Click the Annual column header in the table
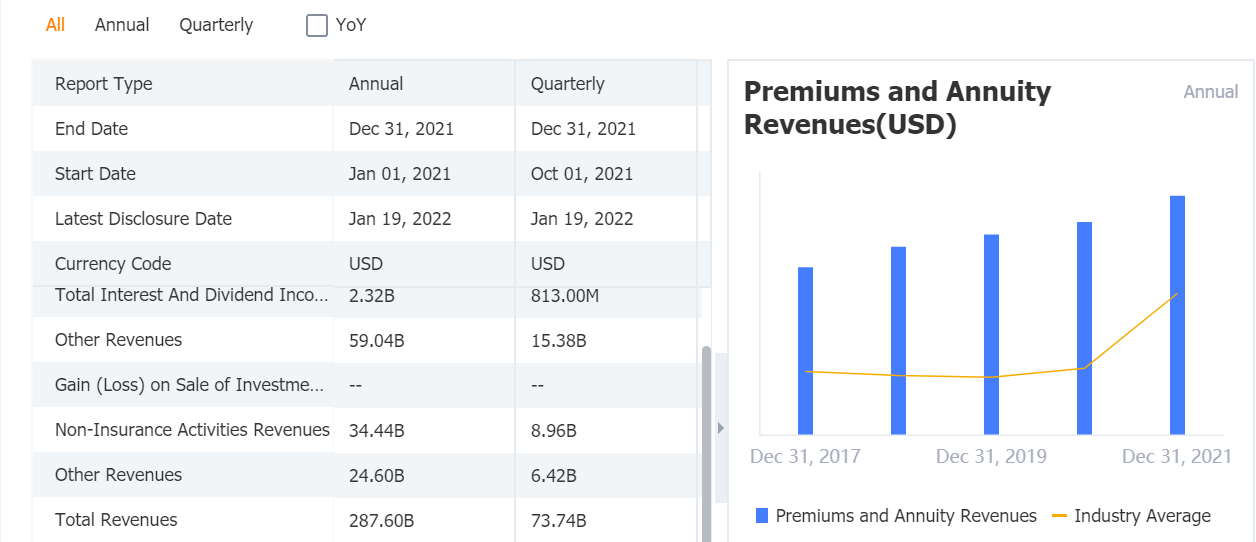 376,84
